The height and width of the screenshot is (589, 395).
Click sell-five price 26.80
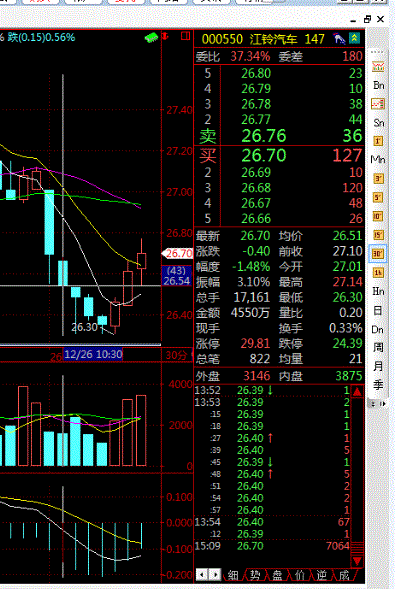(256, 73)
